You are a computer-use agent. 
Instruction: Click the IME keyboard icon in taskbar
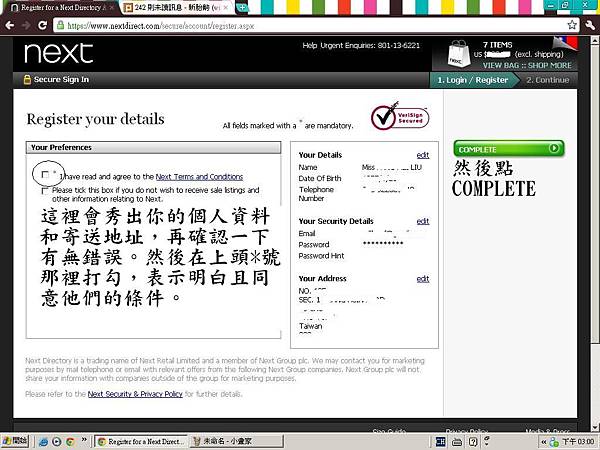point(457,442)
